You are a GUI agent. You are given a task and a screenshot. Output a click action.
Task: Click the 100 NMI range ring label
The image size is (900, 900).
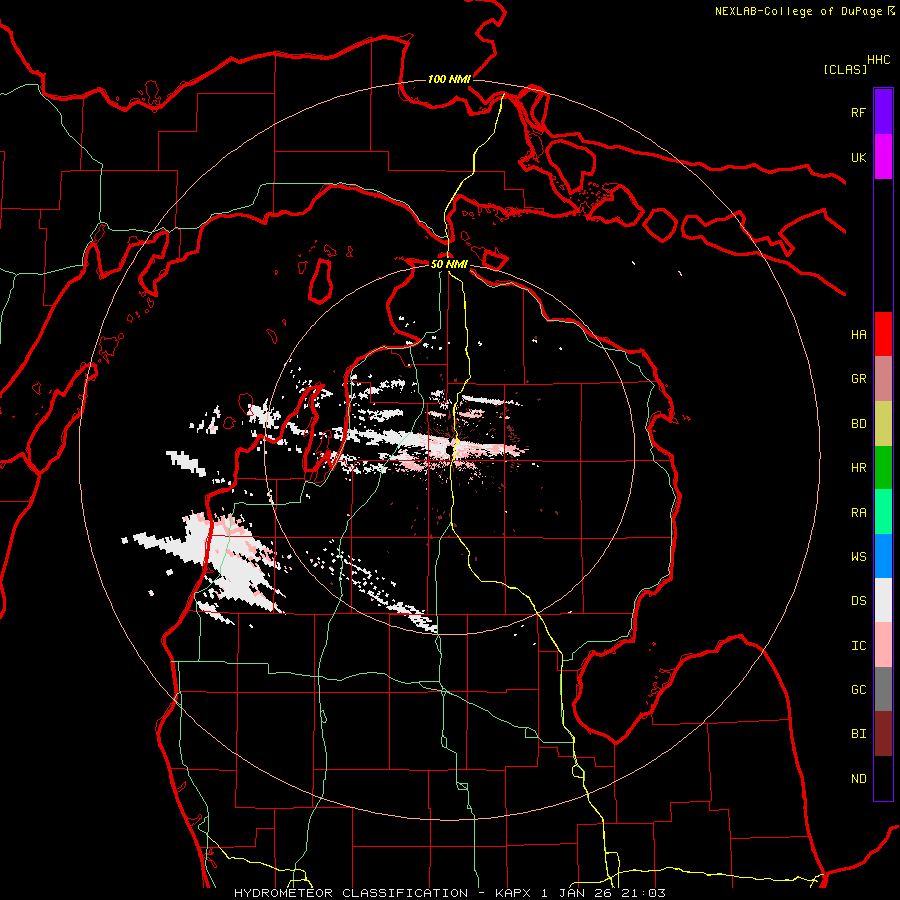[449, 79]
